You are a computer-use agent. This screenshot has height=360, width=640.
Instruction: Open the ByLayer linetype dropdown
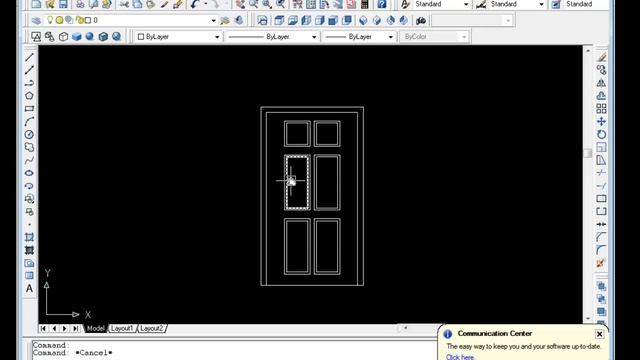coord(314,37)
